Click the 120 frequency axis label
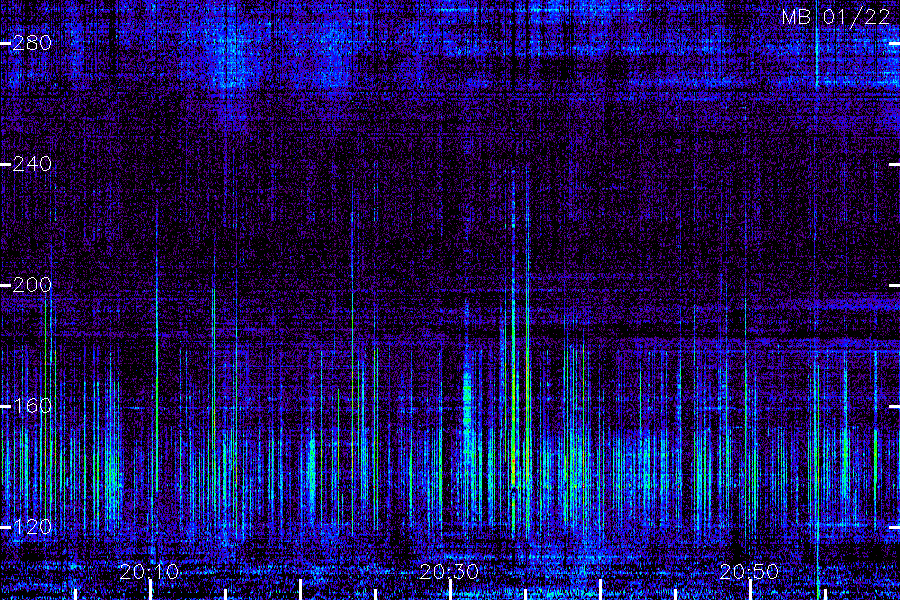The image size is (900, 600). 32,527
